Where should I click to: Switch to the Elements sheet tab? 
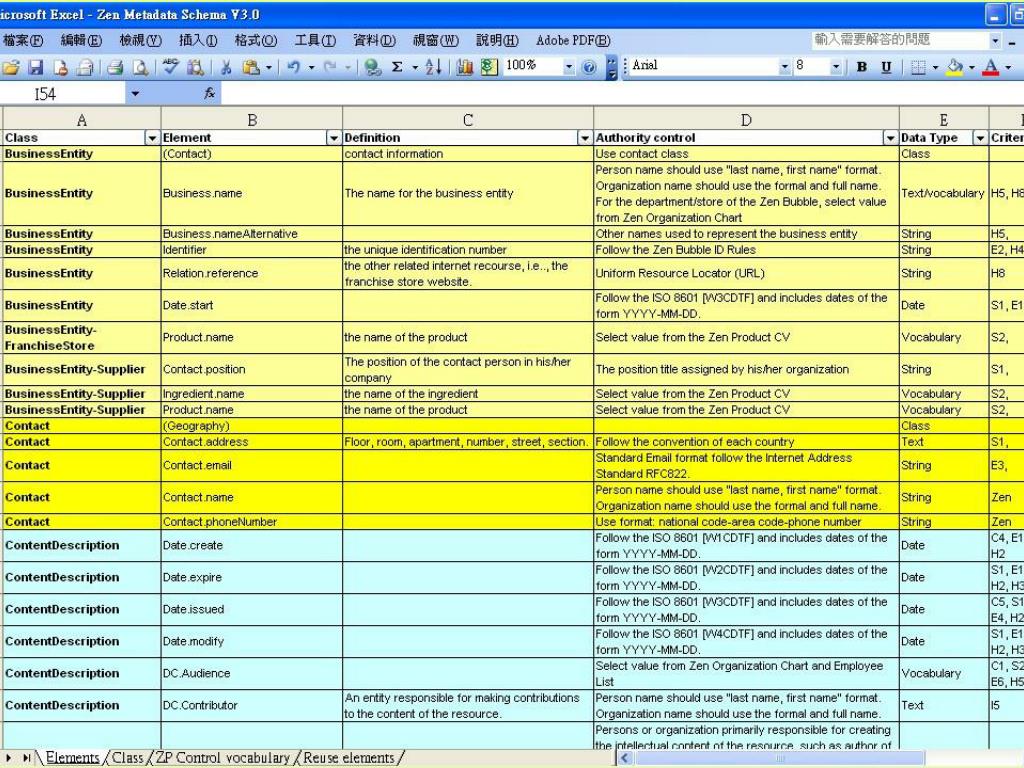point(72,758)
